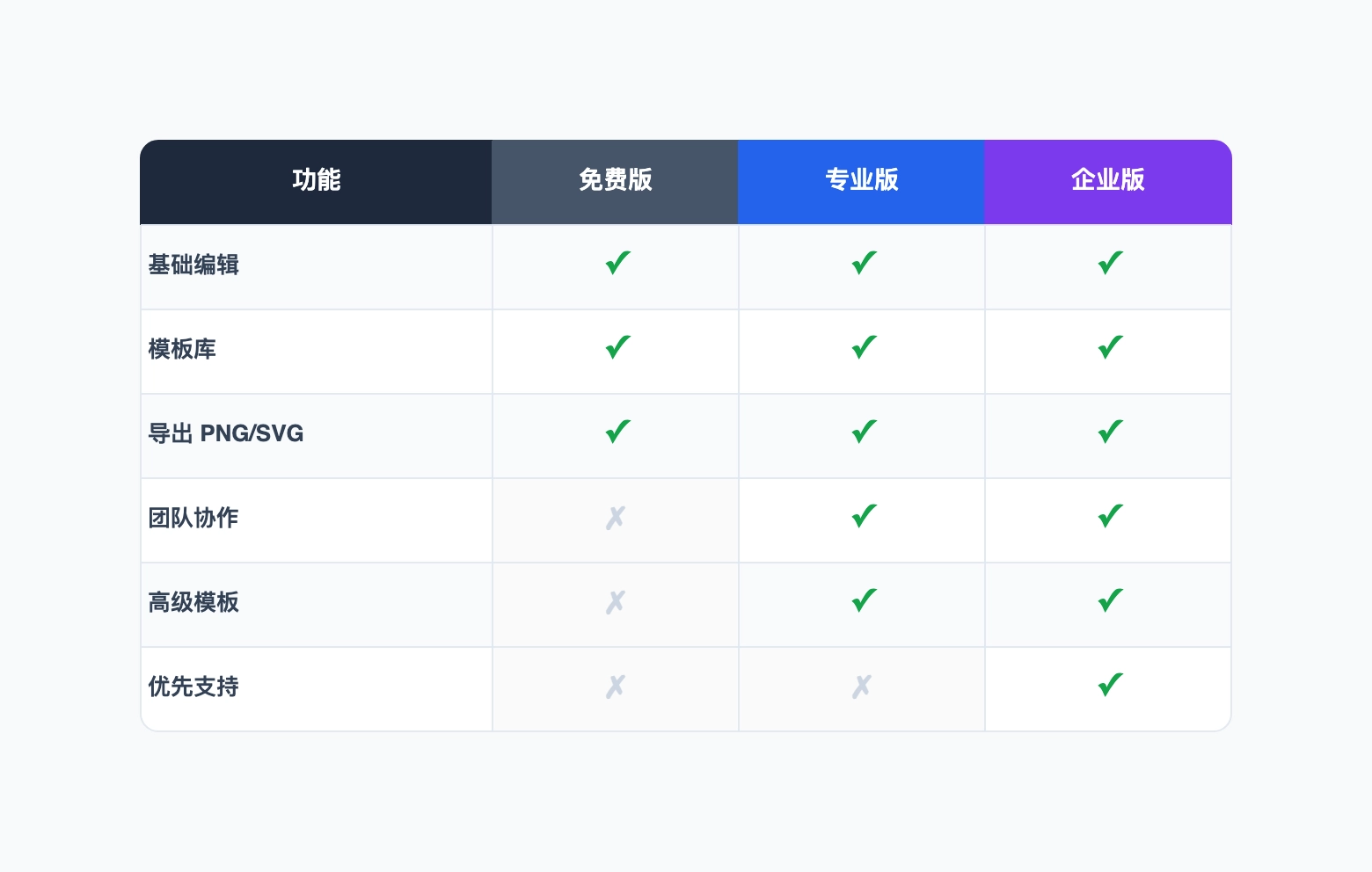The width and height of the screenshot is (1372, 872).
Task: Click the 基础编辑 checkmark in 免费版 column
Action: [x=616, y=262]
